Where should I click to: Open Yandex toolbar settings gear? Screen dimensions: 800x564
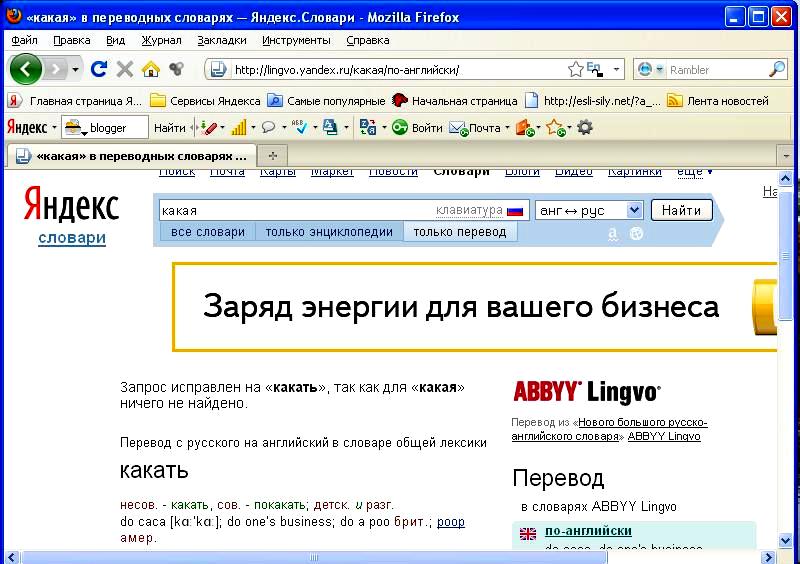pyautogui.click(x=585, y=127)
